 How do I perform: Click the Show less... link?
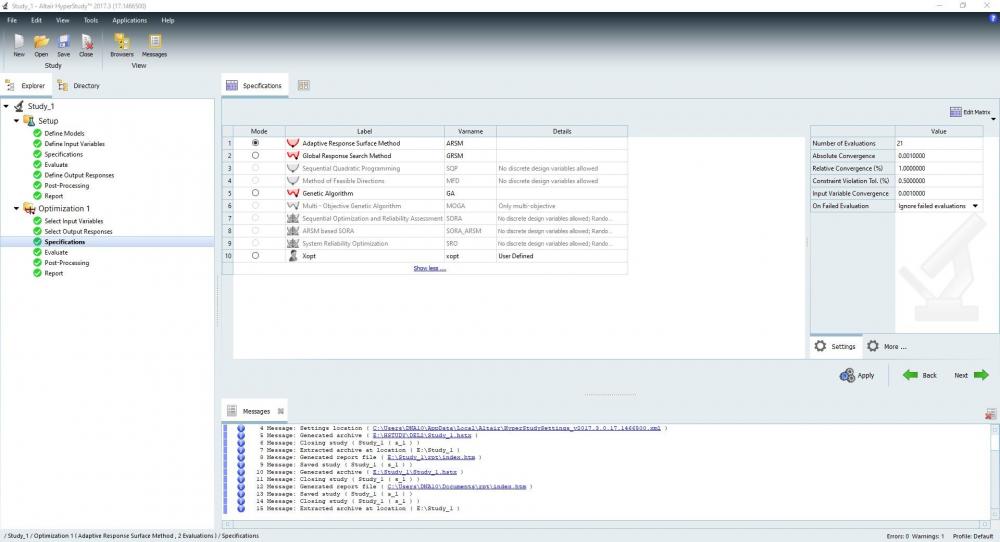429,268
